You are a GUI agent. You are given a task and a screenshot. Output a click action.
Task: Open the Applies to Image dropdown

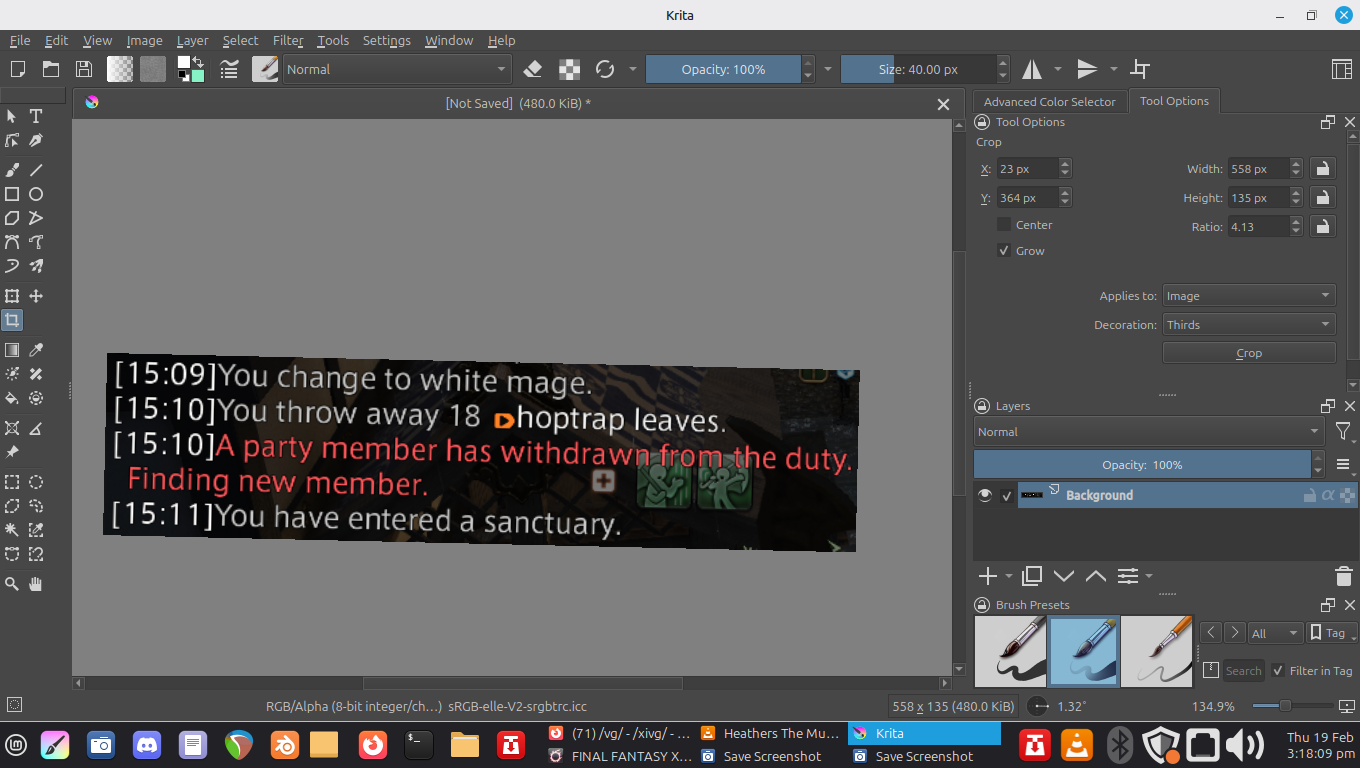1249,296
